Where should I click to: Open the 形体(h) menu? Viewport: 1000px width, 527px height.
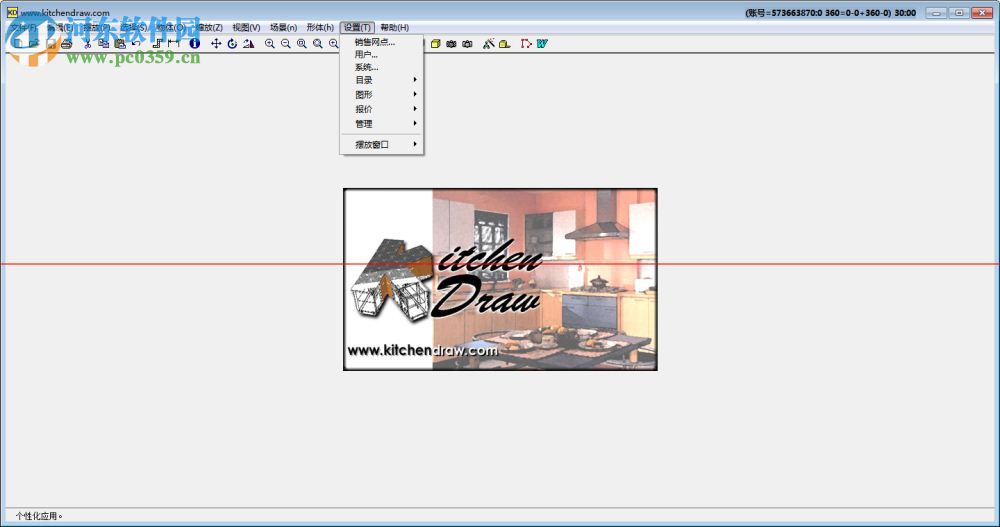pyautogui.click(x=320, y=27)
